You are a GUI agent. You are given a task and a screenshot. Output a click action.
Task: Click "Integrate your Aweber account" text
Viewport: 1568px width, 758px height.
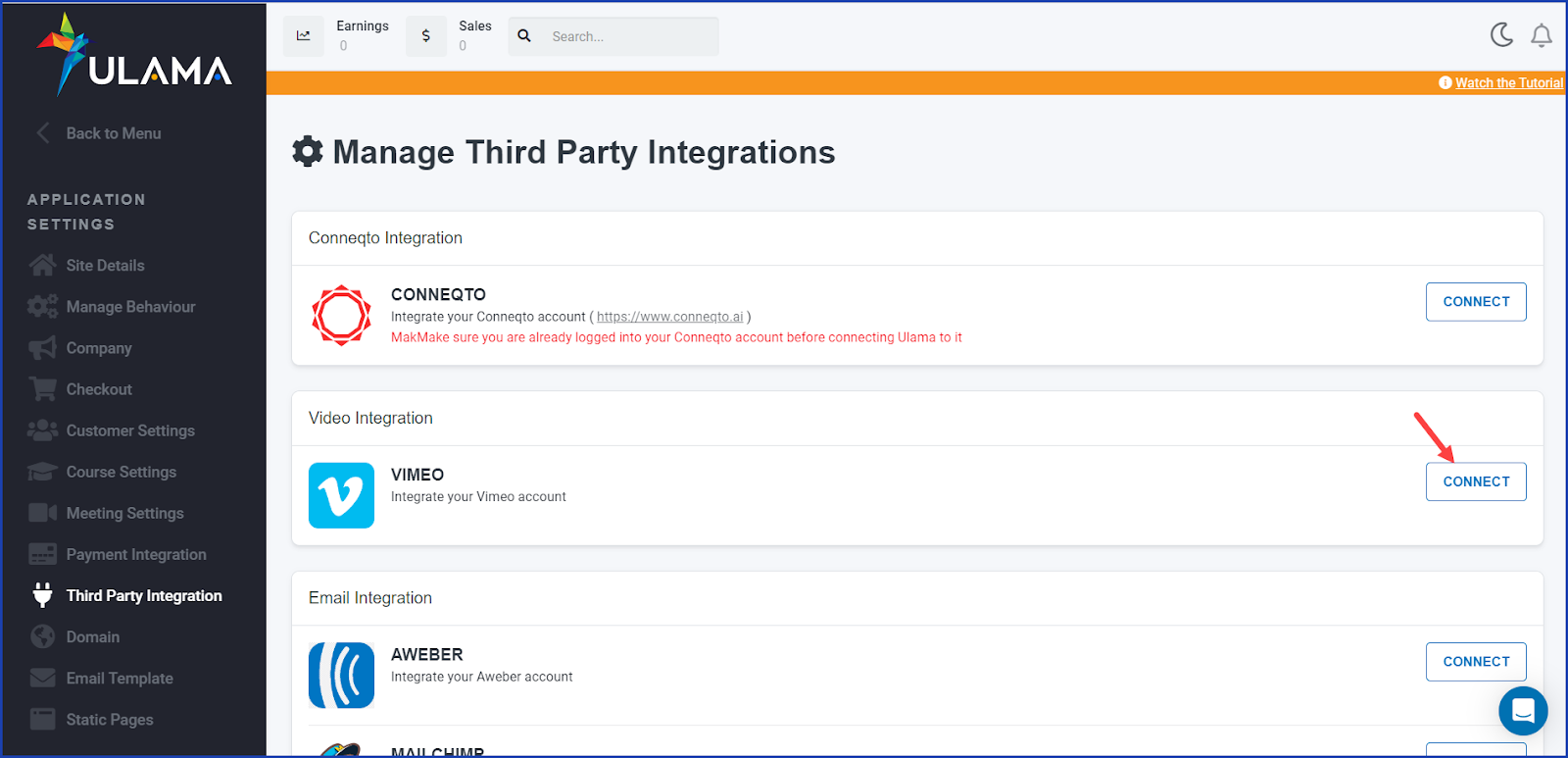click(x=482, y=677)
